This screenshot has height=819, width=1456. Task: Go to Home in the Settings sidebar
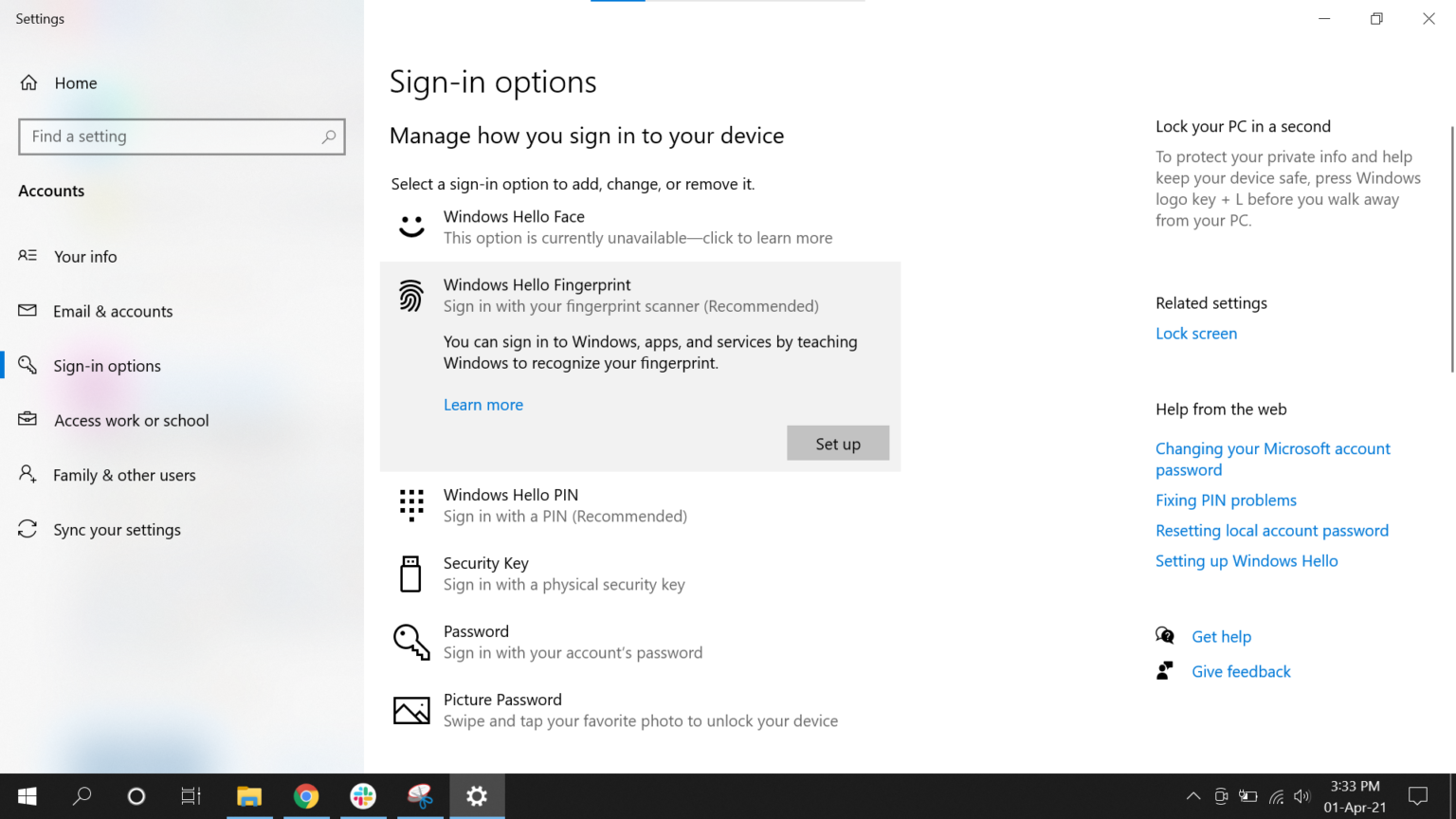pos(76,82)
